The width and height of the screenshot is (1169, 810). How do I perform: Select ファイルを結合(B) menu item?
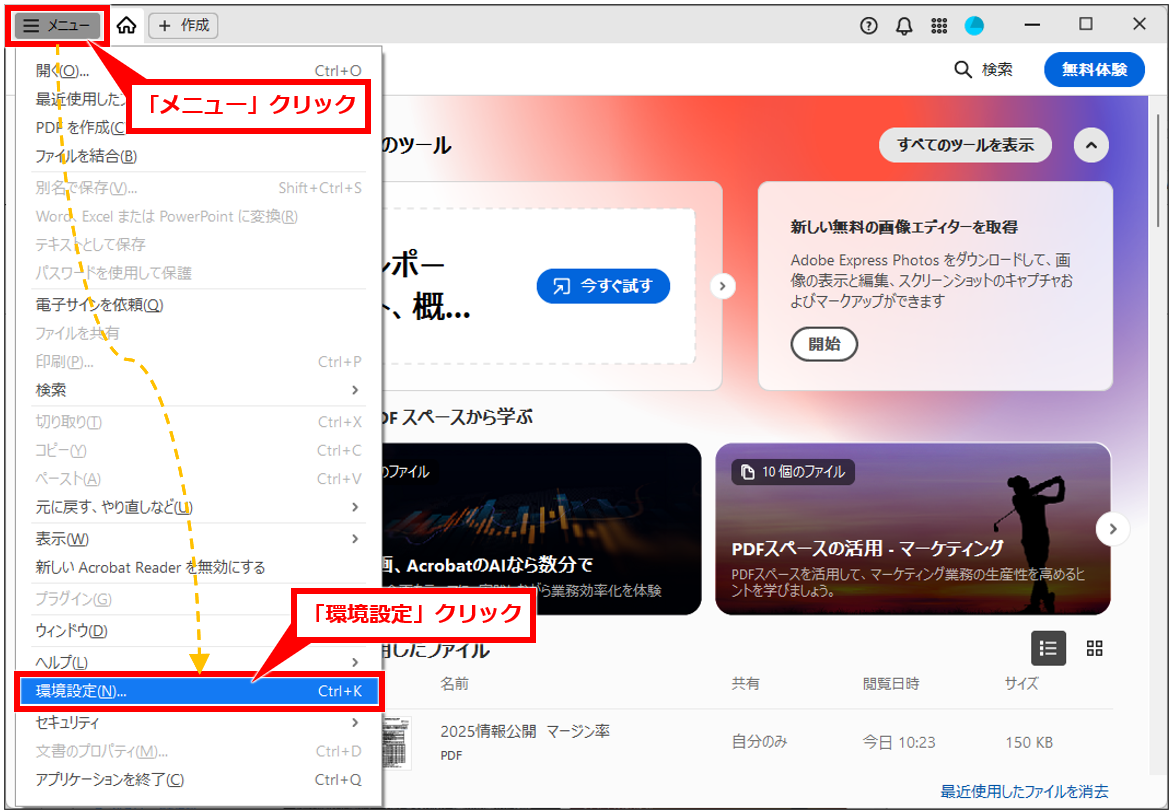click(198, 156)
